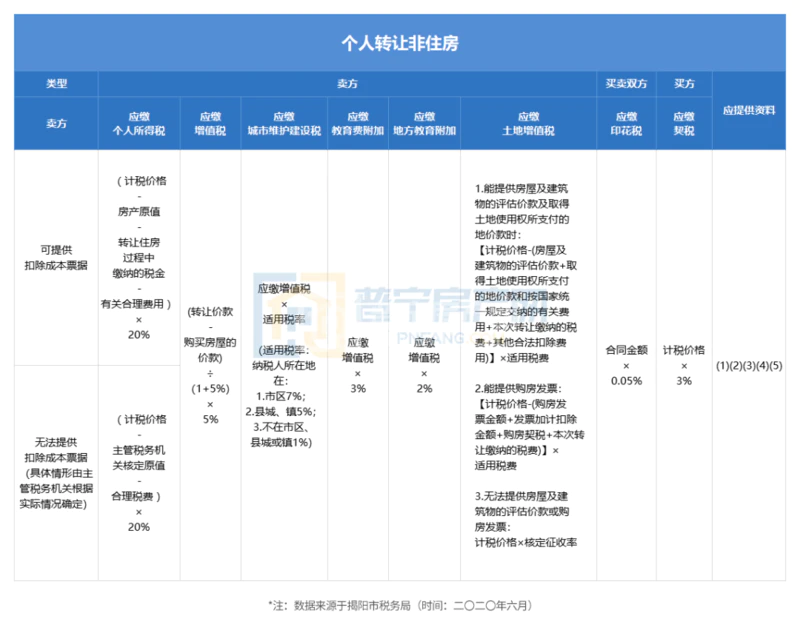
Task: Click the 应缴城市维护建设税 column header
Action: tap(284, 123)
